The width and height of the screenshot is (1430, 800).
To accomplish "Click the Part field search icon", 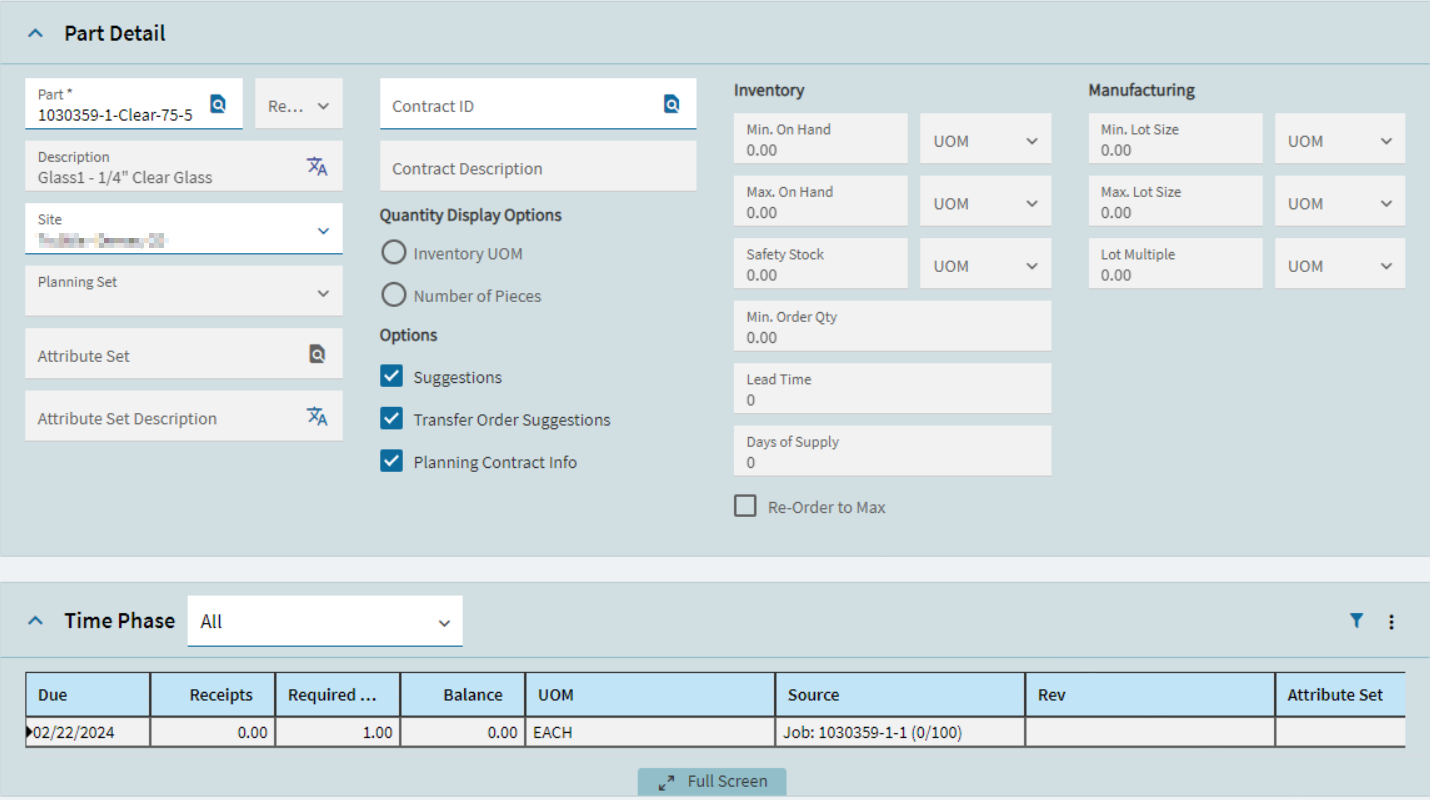I will point(218,104).
